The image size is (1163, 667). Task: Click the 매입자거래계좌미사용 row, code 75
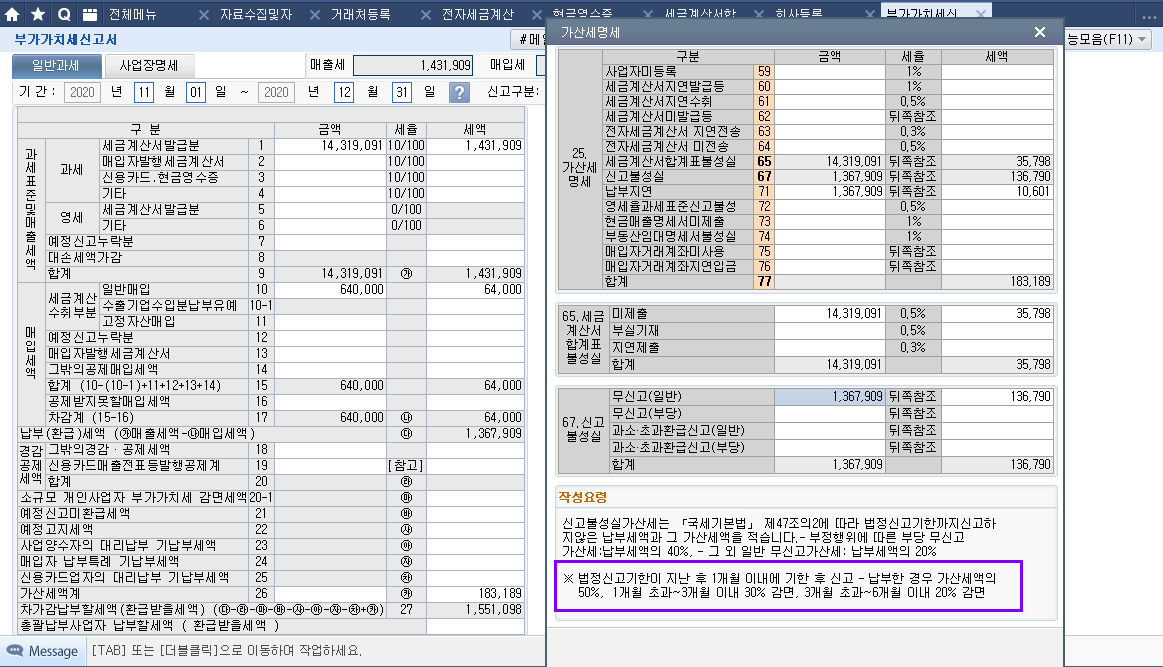pos(828,252)
